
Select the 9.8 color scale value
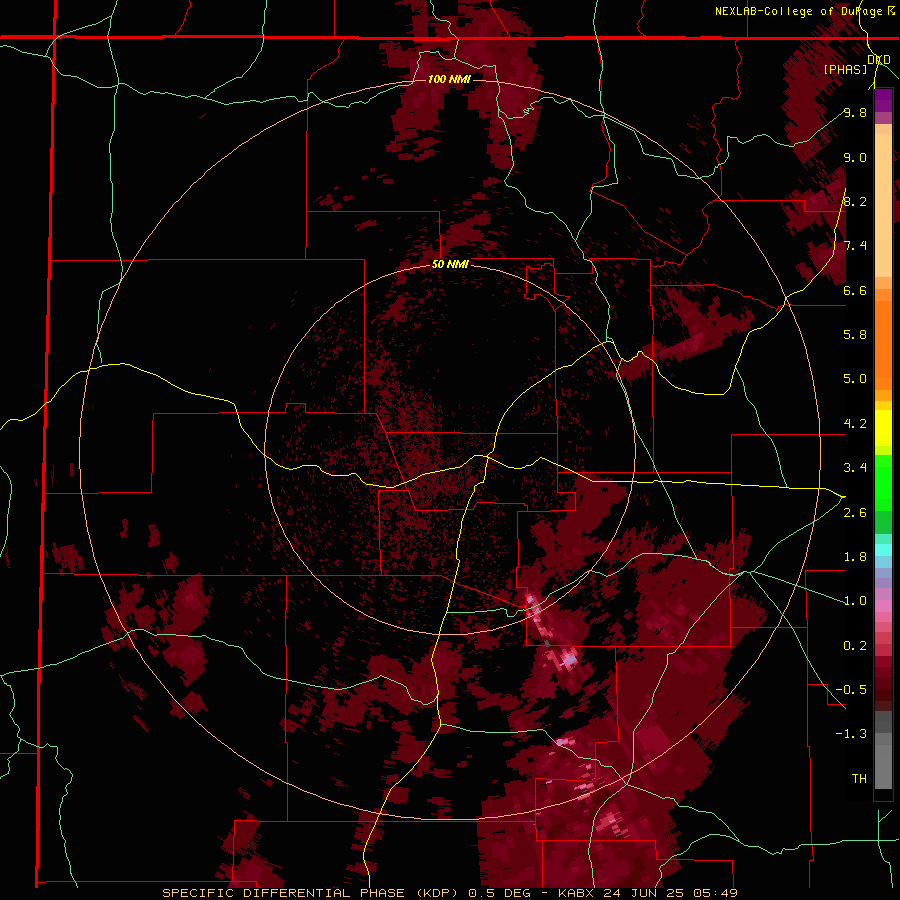point(855,112)
